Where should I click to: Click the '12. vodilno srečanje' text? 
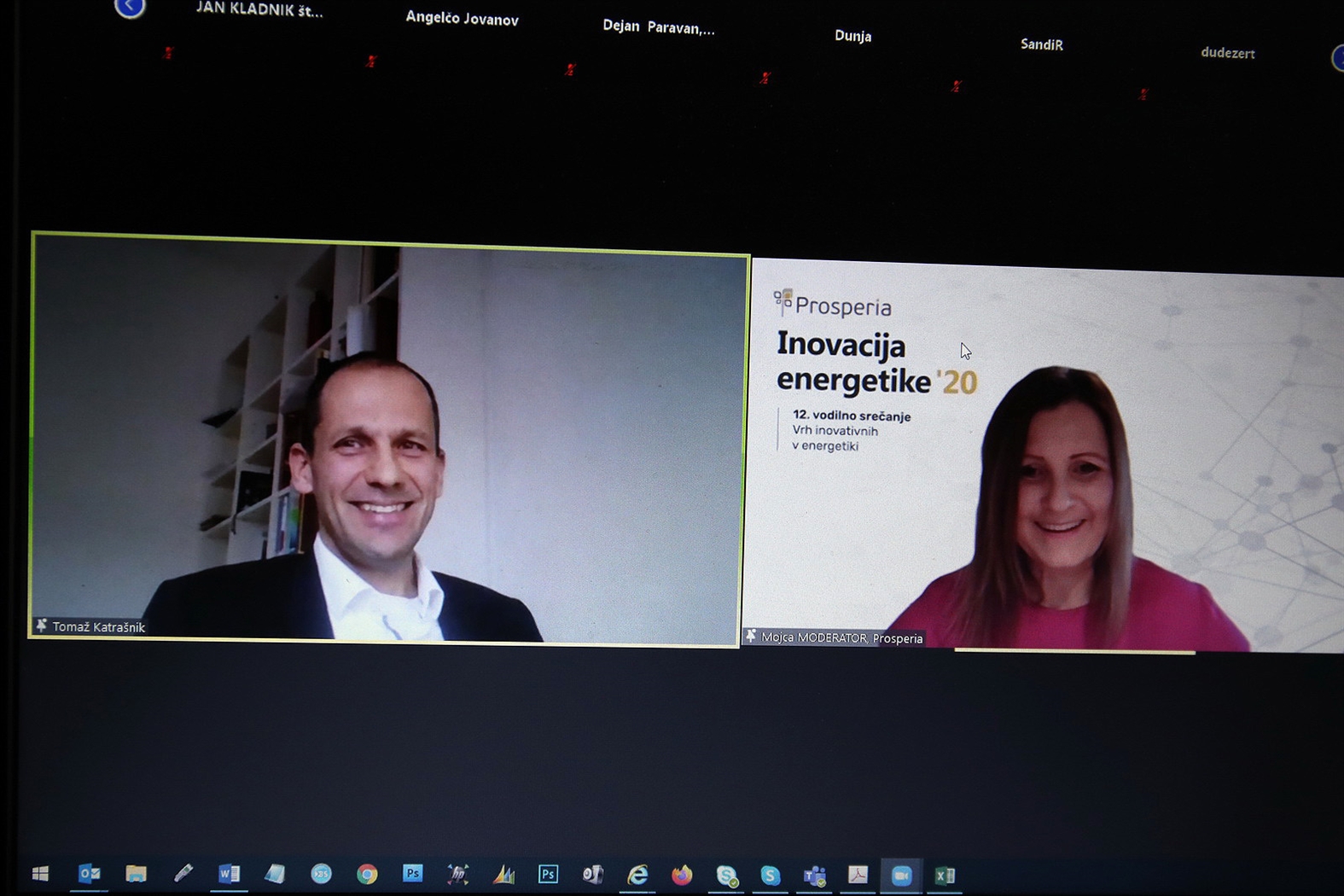click(x=851, y=416)
